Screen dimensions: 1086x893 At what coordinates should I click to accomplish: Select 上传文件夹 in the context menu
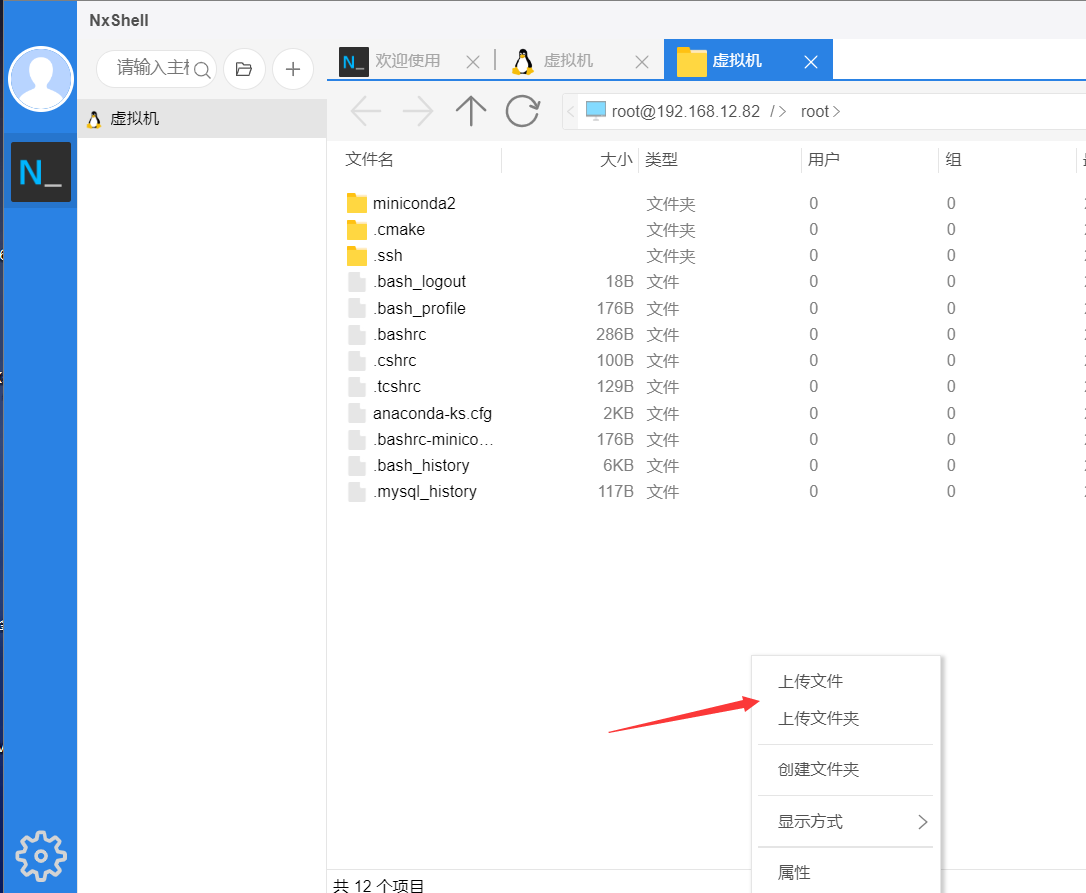811,716
